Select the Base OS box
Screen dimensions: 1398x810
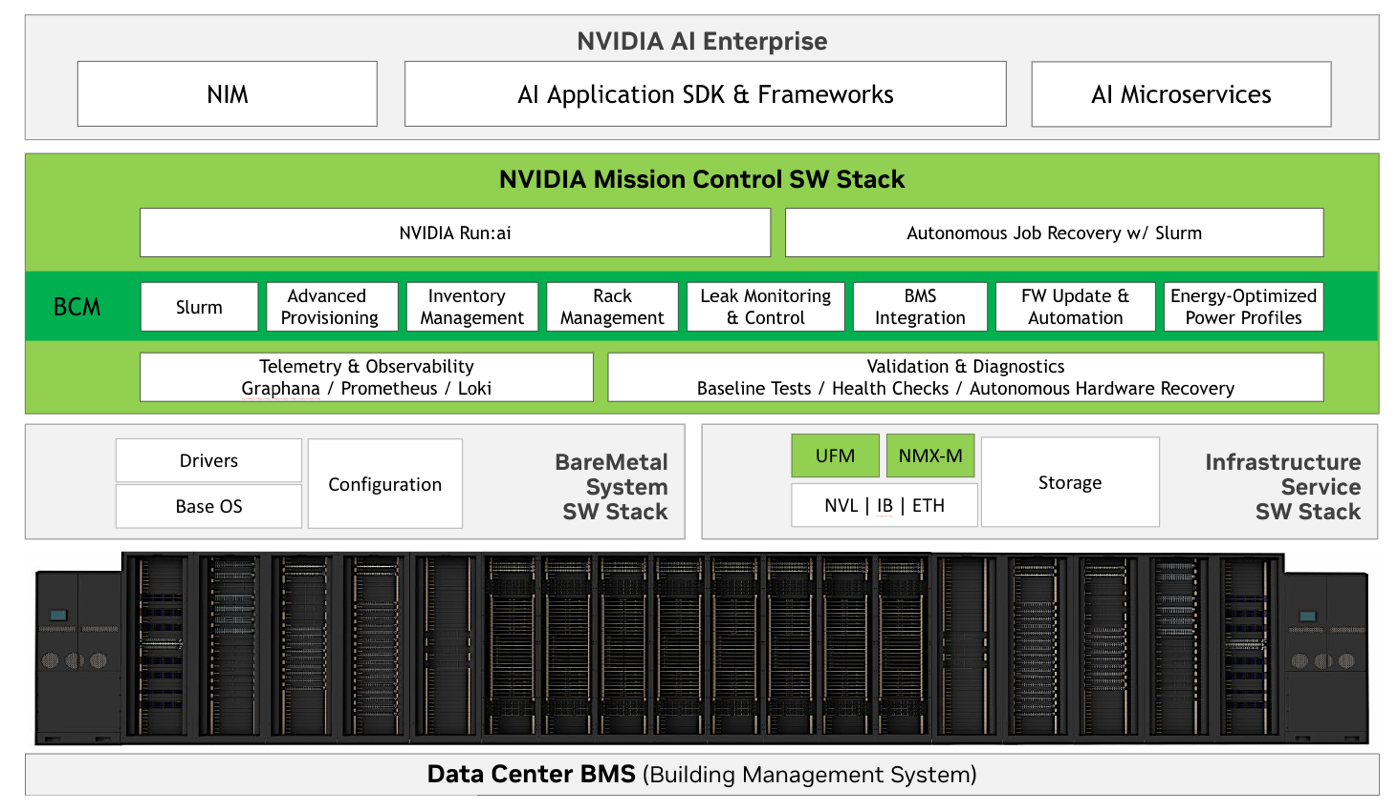tap(208, 506)
